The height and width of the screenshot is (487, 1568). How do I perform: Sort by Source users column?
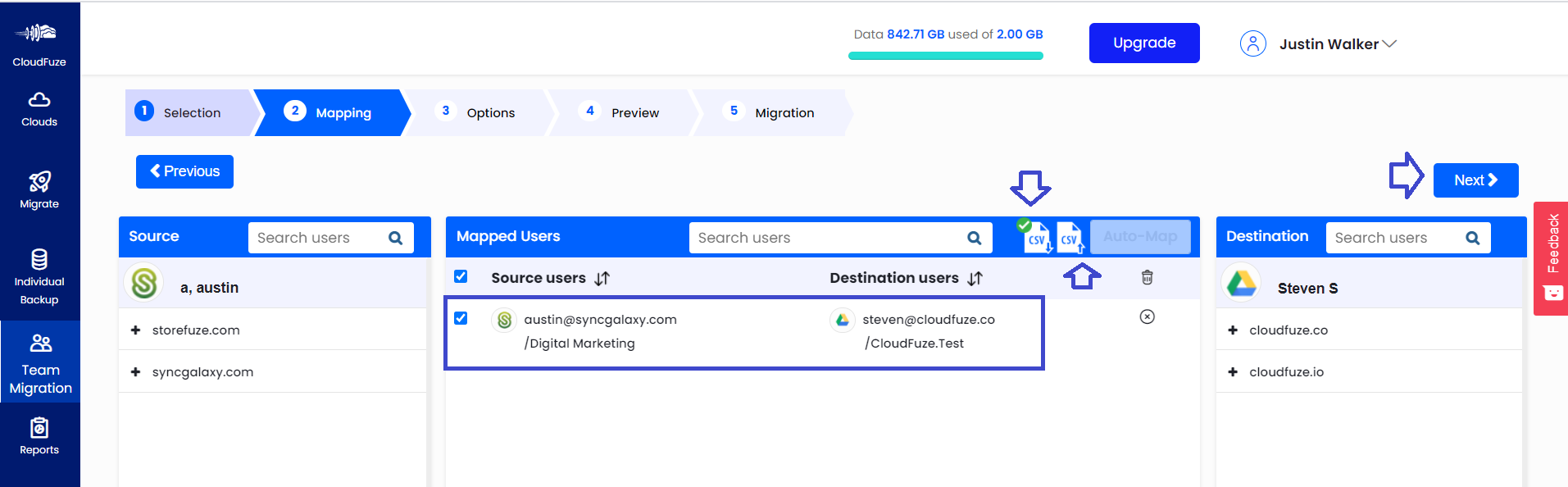click(x=602, y=279)
